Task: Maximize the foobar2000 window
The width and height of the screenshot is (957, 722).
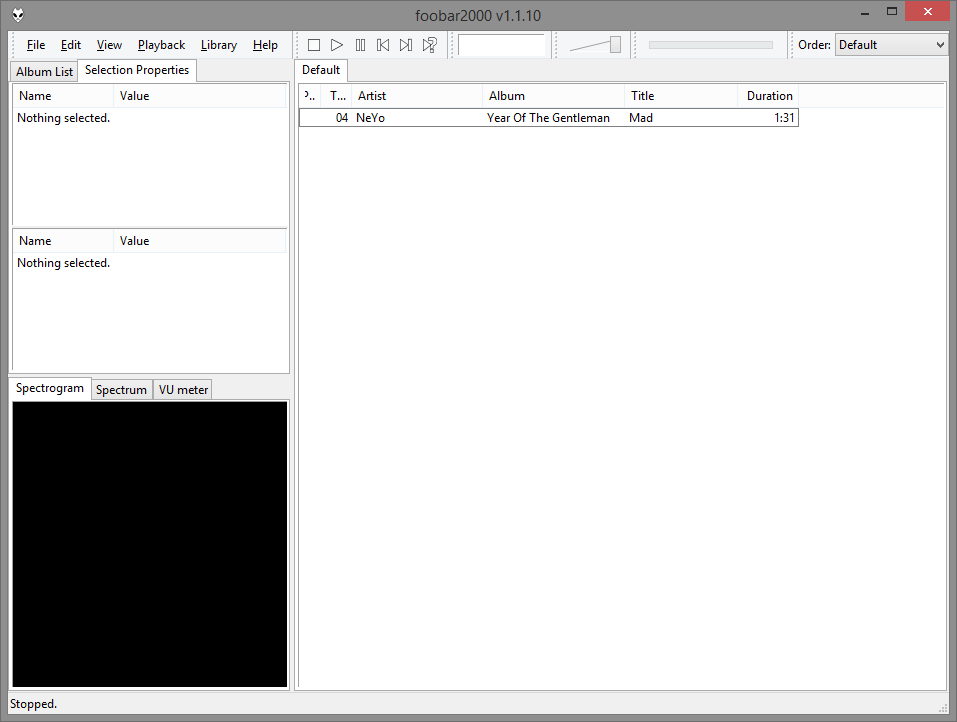Action: pos(892,12)
